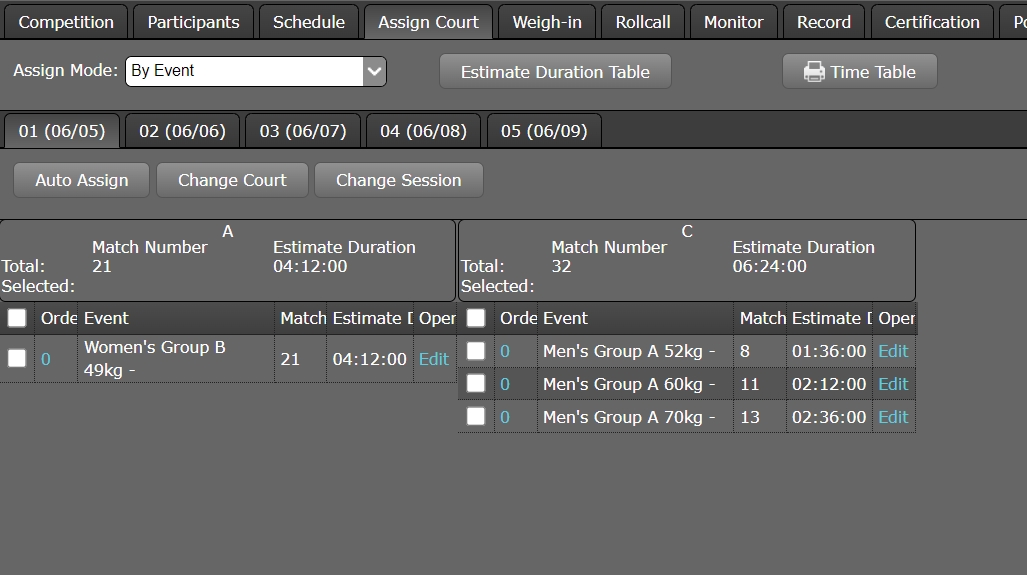Select the 03 (06/07) day tab
The image size is (1027, 575).
click(x=303, y=131)
